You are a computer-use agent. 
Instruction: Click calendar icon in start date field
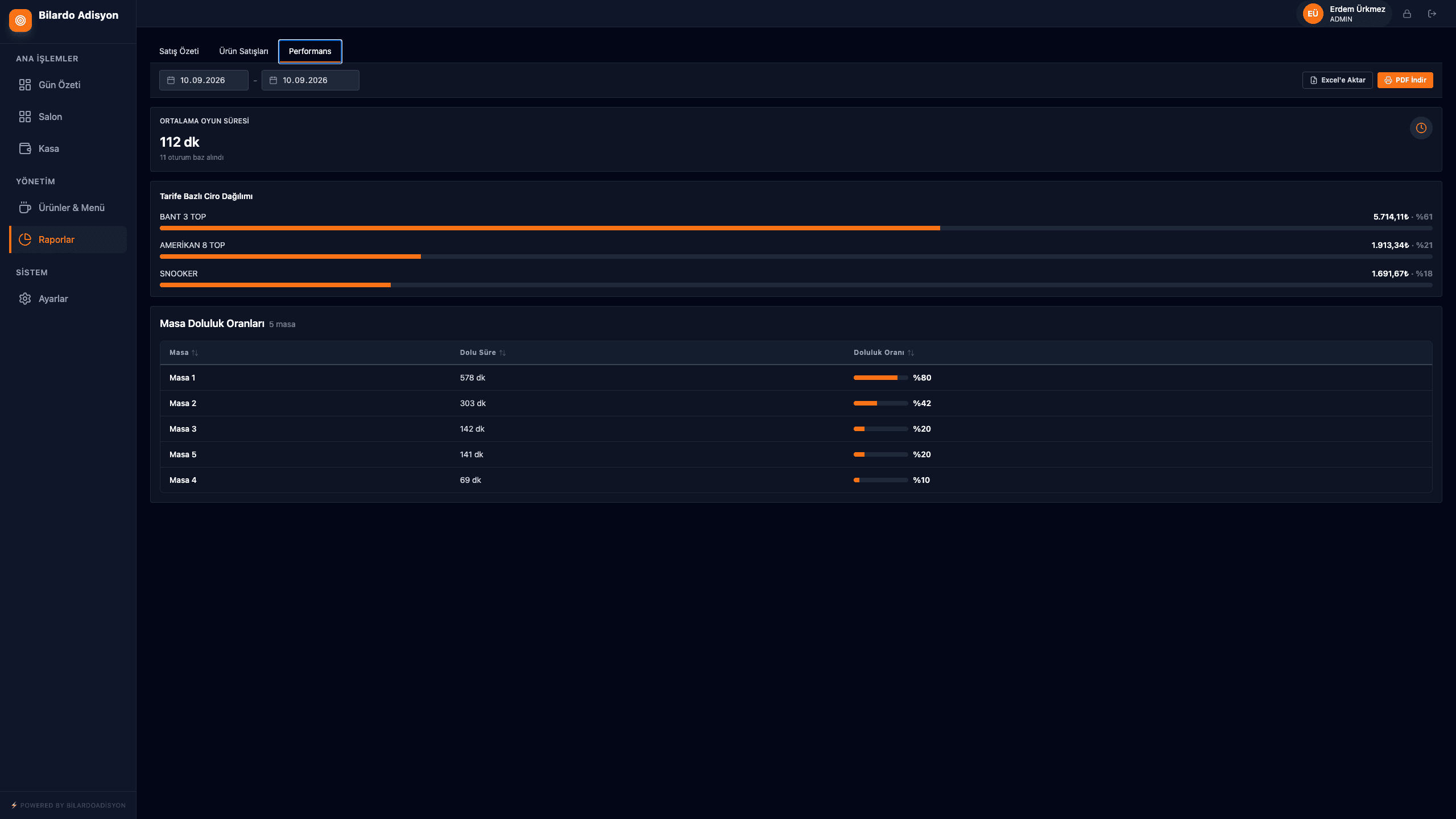click(x=171, y=80)
